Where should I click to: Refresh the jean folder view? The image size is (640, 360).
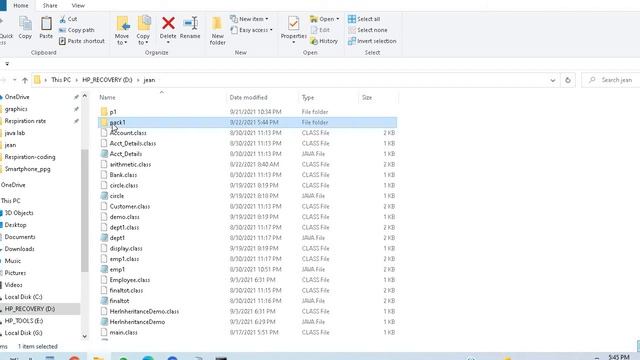(x=568, y=80)
